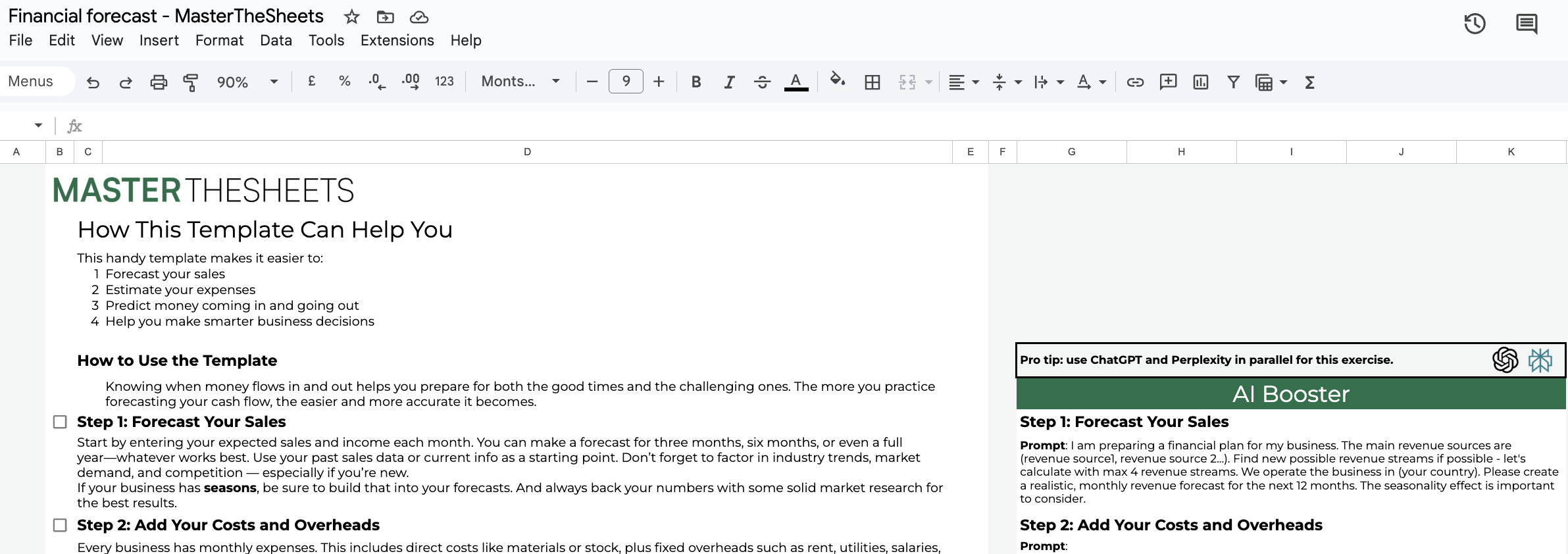This screenshot has width=1568, height=554.
Task: Open the horizontal align dropdown
Action: pos(963,82)
